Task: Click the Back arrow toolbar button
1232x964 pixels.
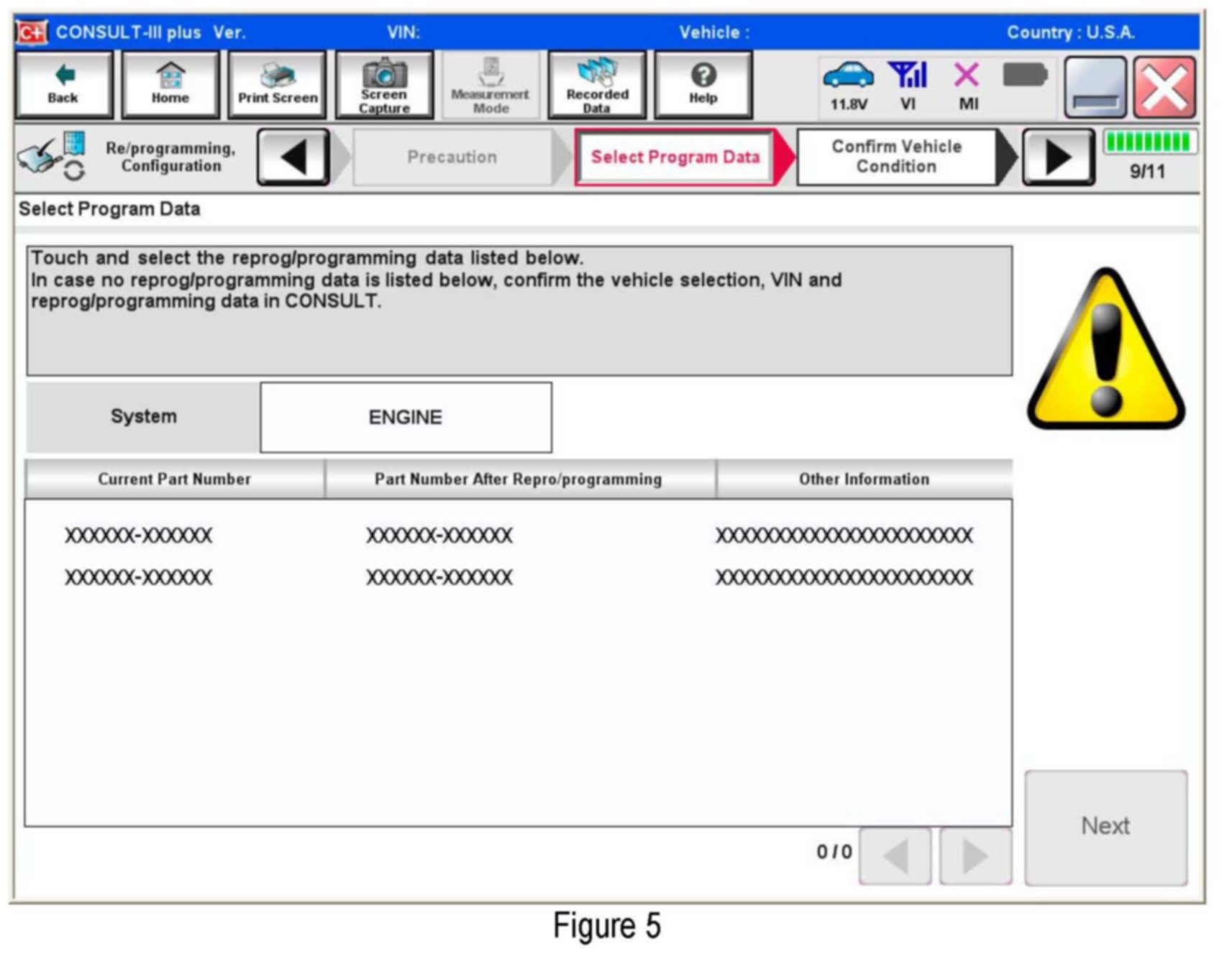Action: (63, 85)
